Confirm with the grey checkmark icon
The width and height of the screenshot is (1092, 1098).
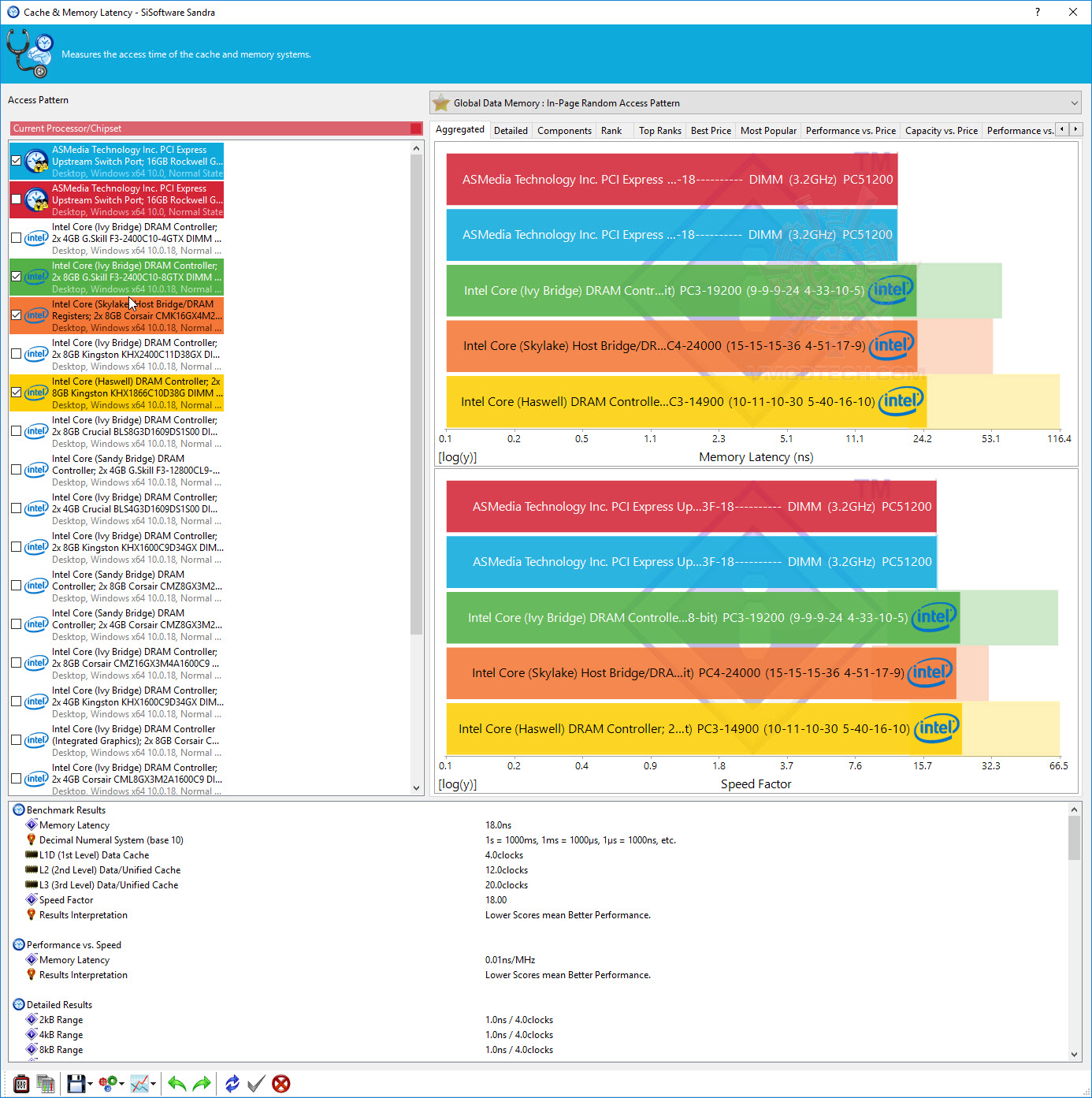point(256,1084)
